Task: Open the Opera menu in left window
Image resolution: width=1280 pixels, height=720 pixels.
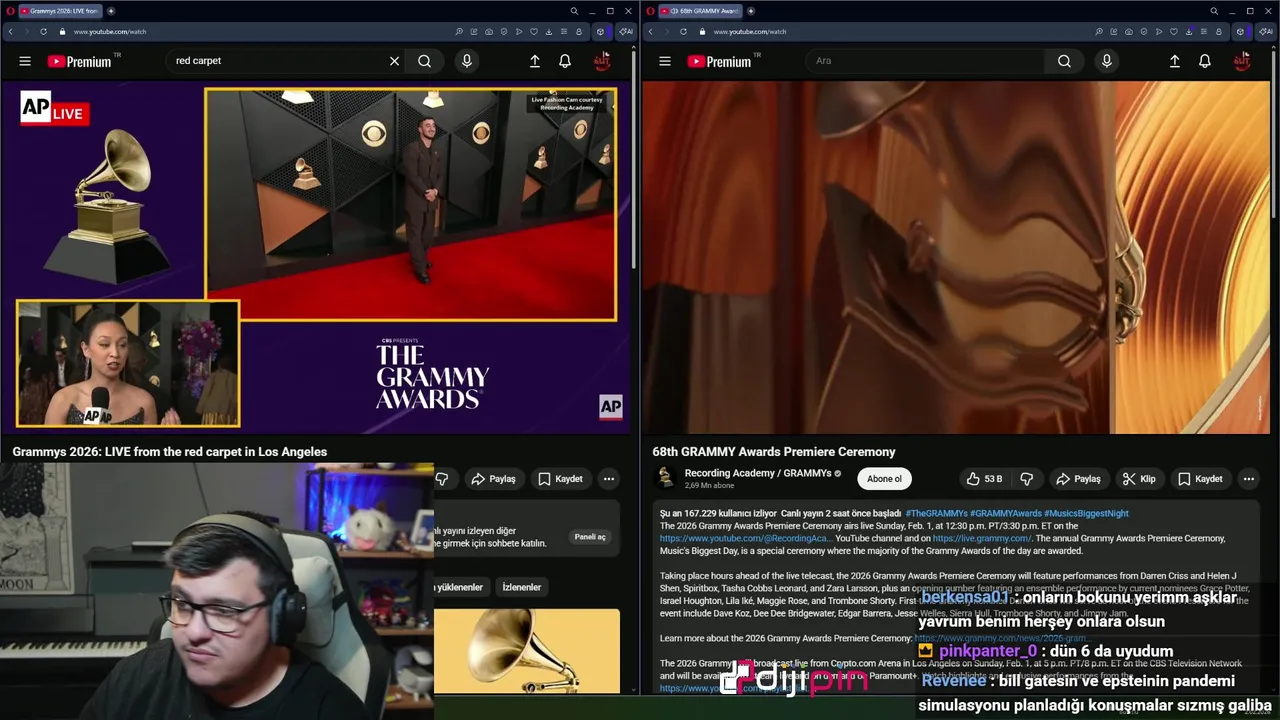Action: (10, 11)
